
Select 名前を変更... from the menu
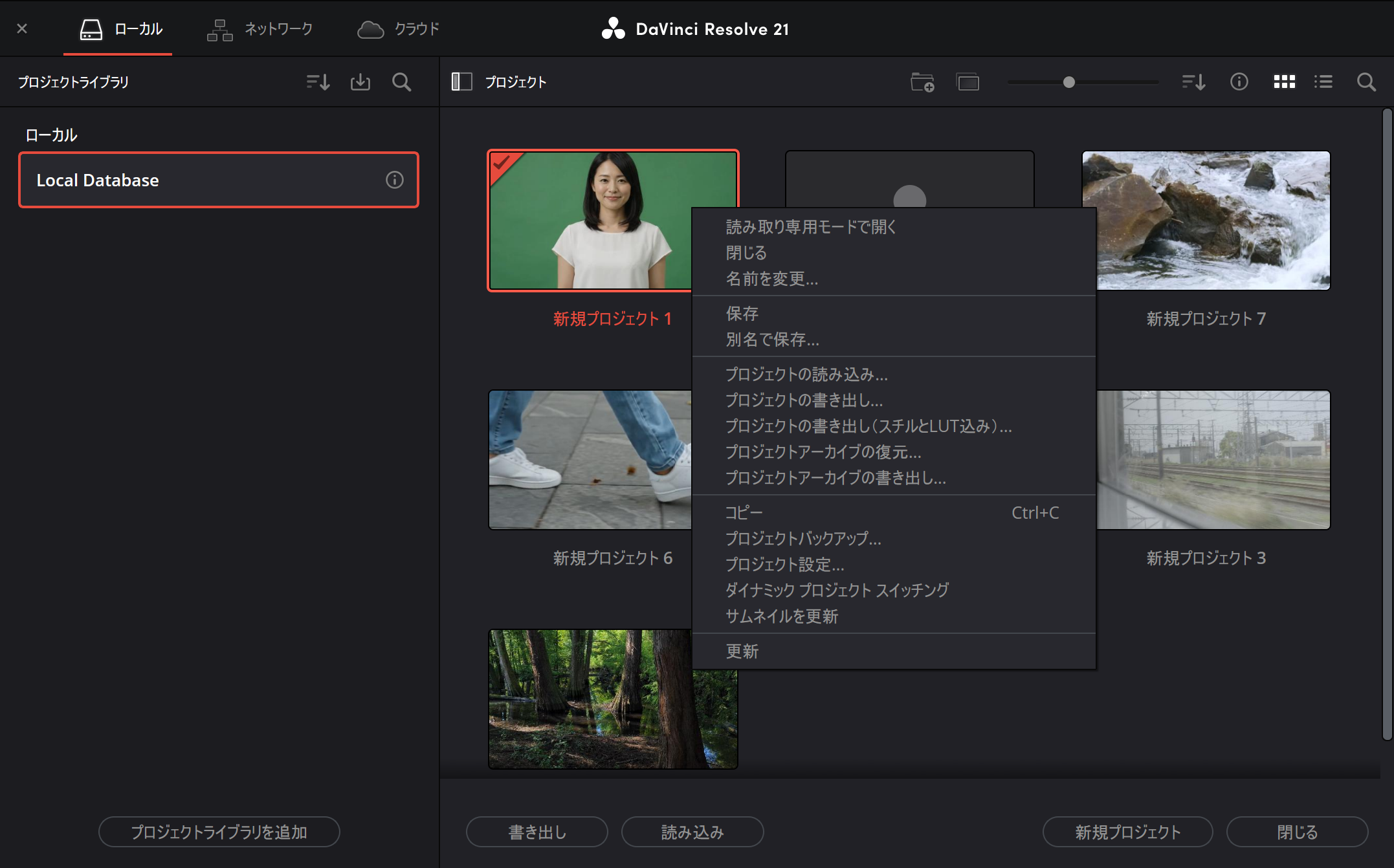[894, 279]
